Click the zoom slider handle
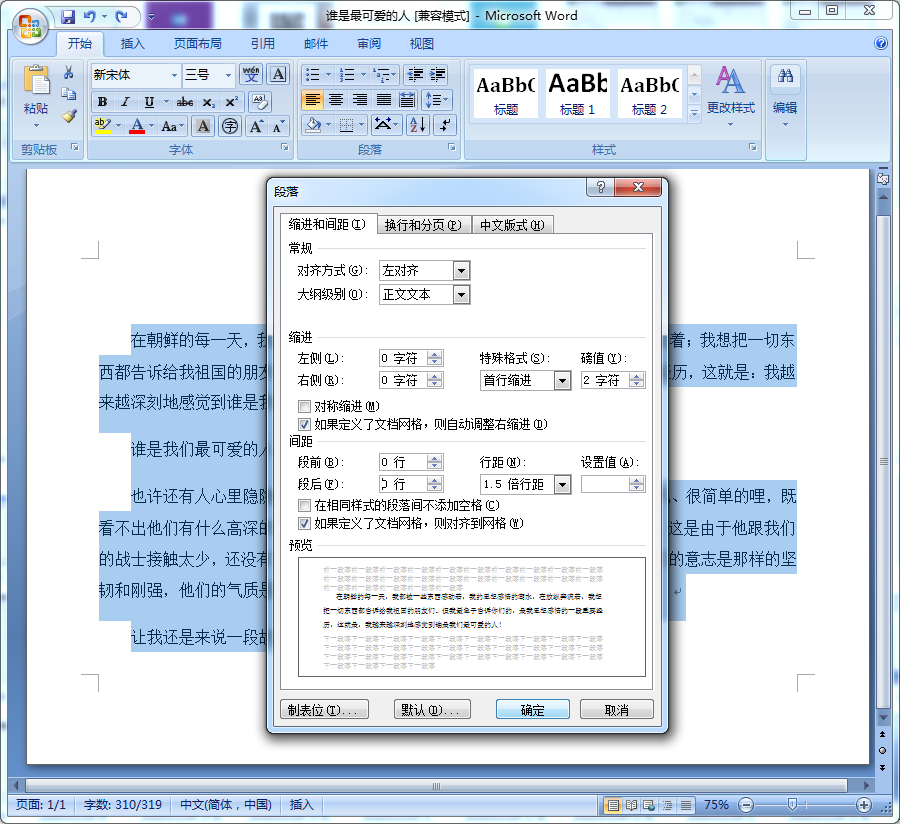The image size is (900, 824). pyautogui.click(x=792, y=805)
